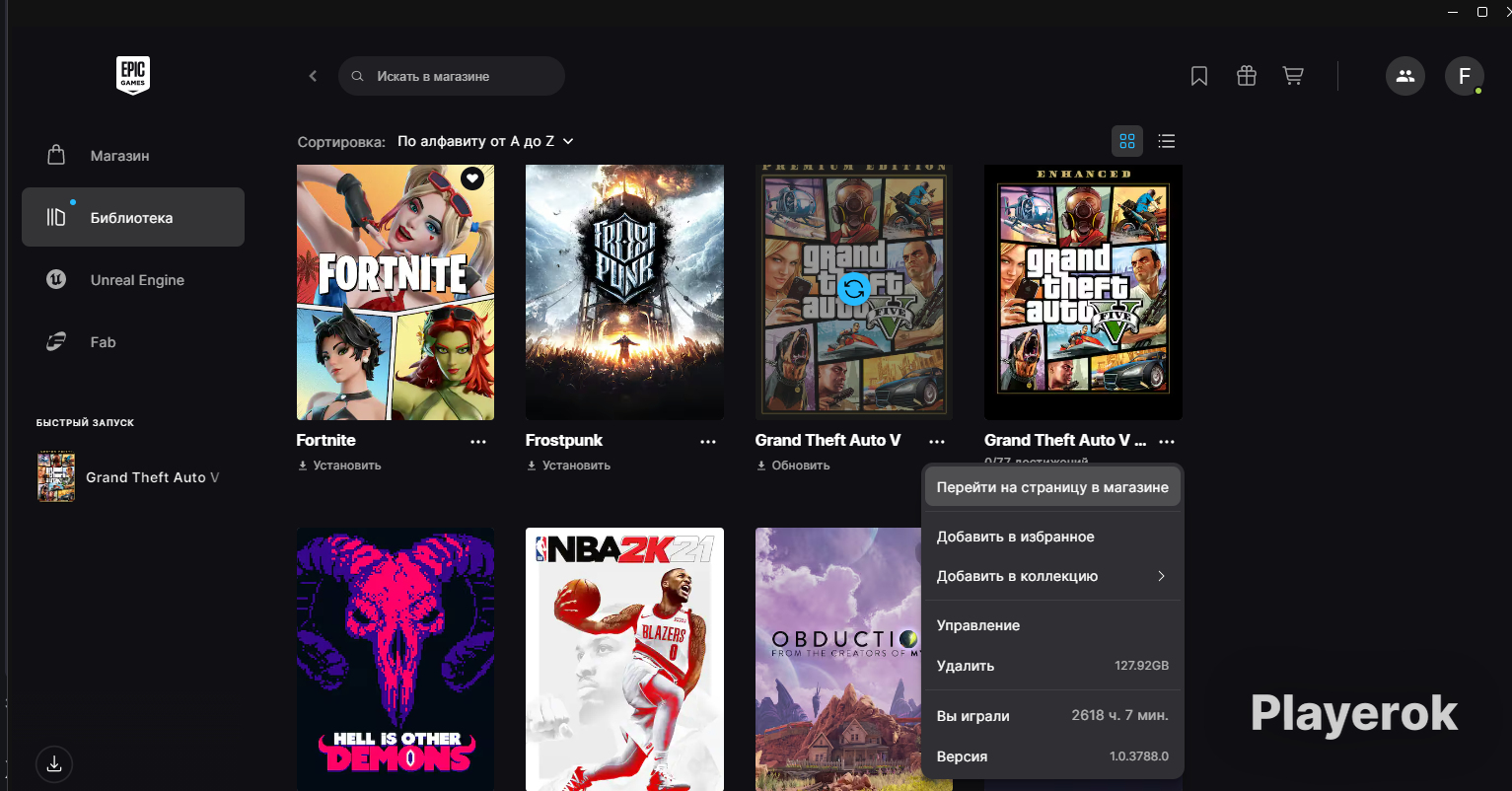The image size is (1512, 791).
Task: Open the Библиотека section
Action: [x=133, y=217]
